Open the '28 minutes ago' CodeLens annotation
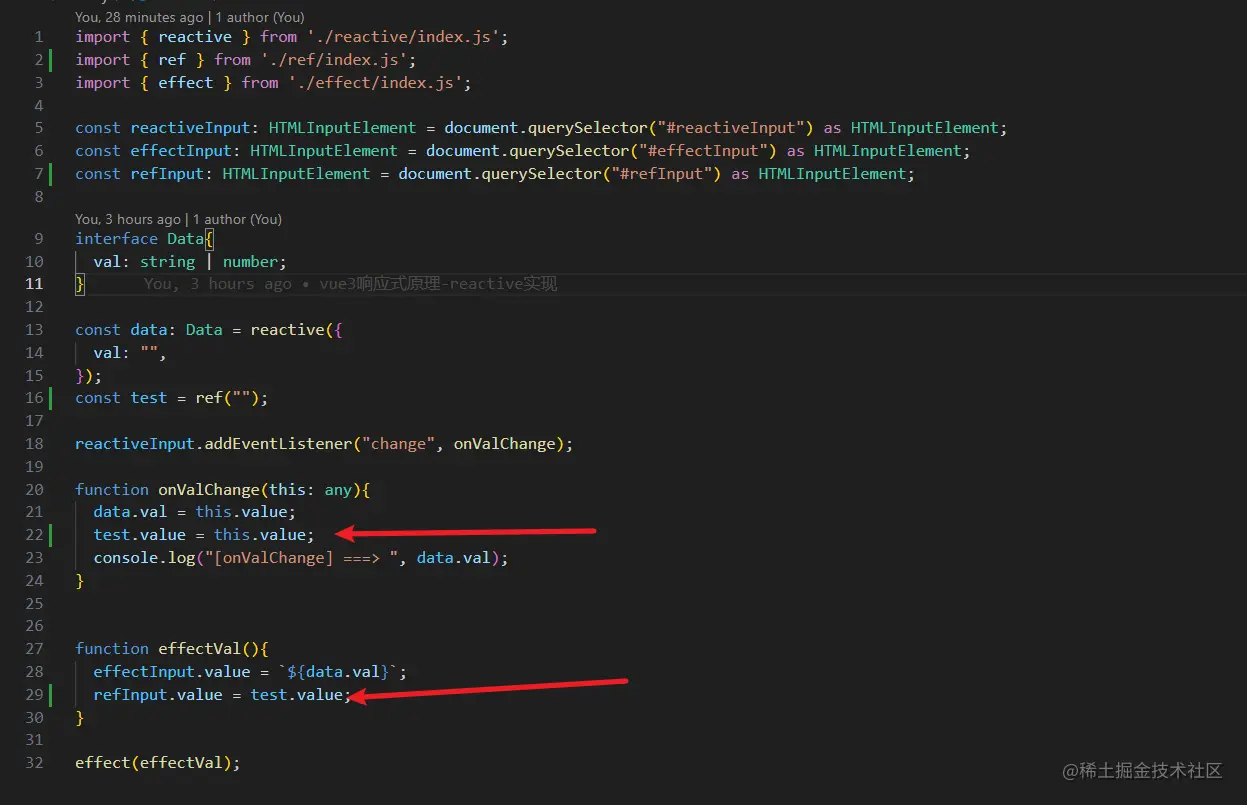 [x=190, y=17]
